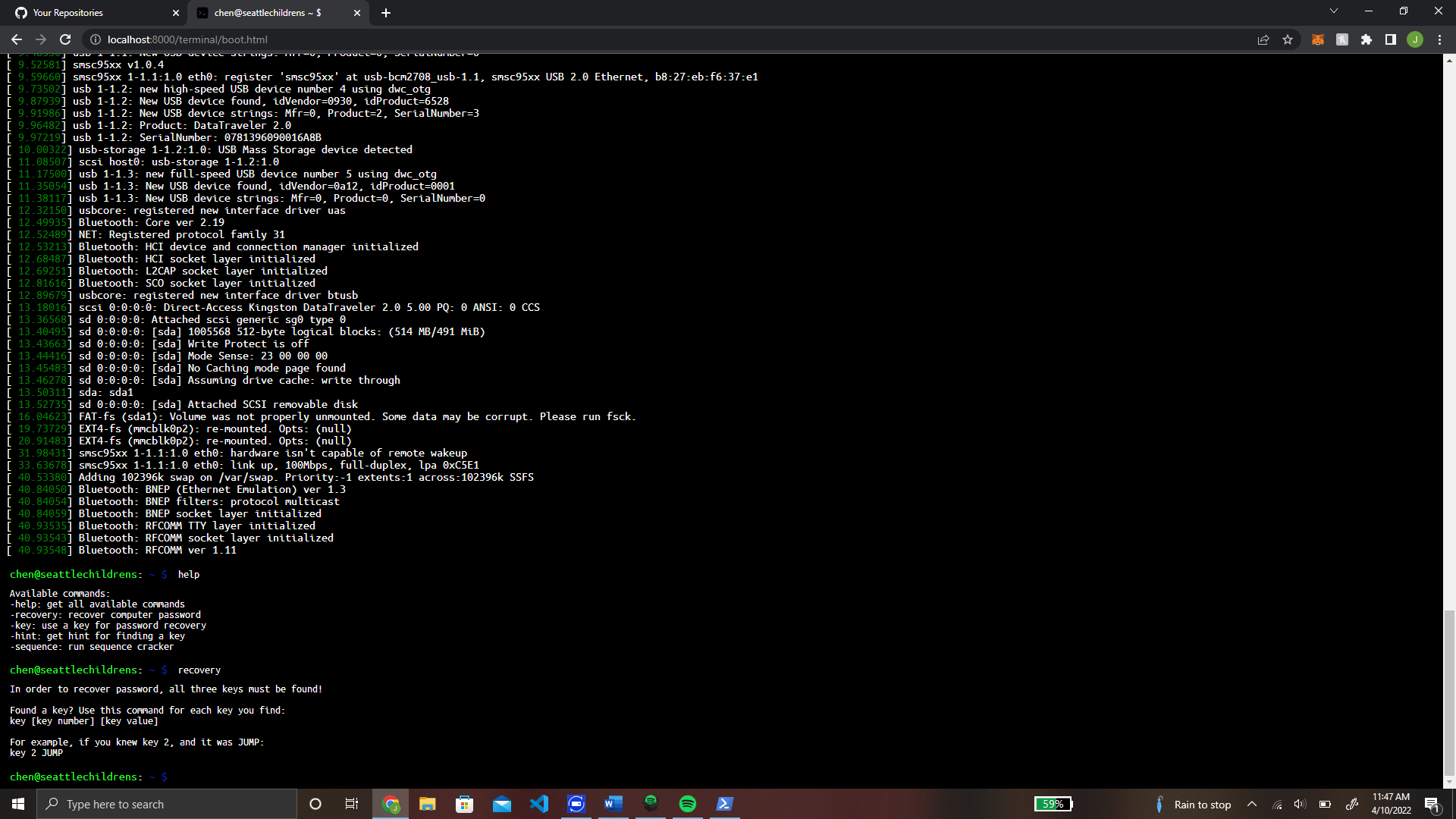The height and width of the screenshot is (819, 1456).
Task: View site information for localhost
Action: (96, 39)
